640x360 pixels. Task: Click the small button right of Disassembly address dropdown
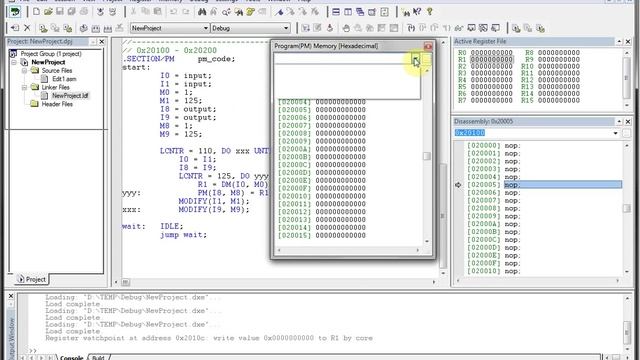(x=627, y=133)
